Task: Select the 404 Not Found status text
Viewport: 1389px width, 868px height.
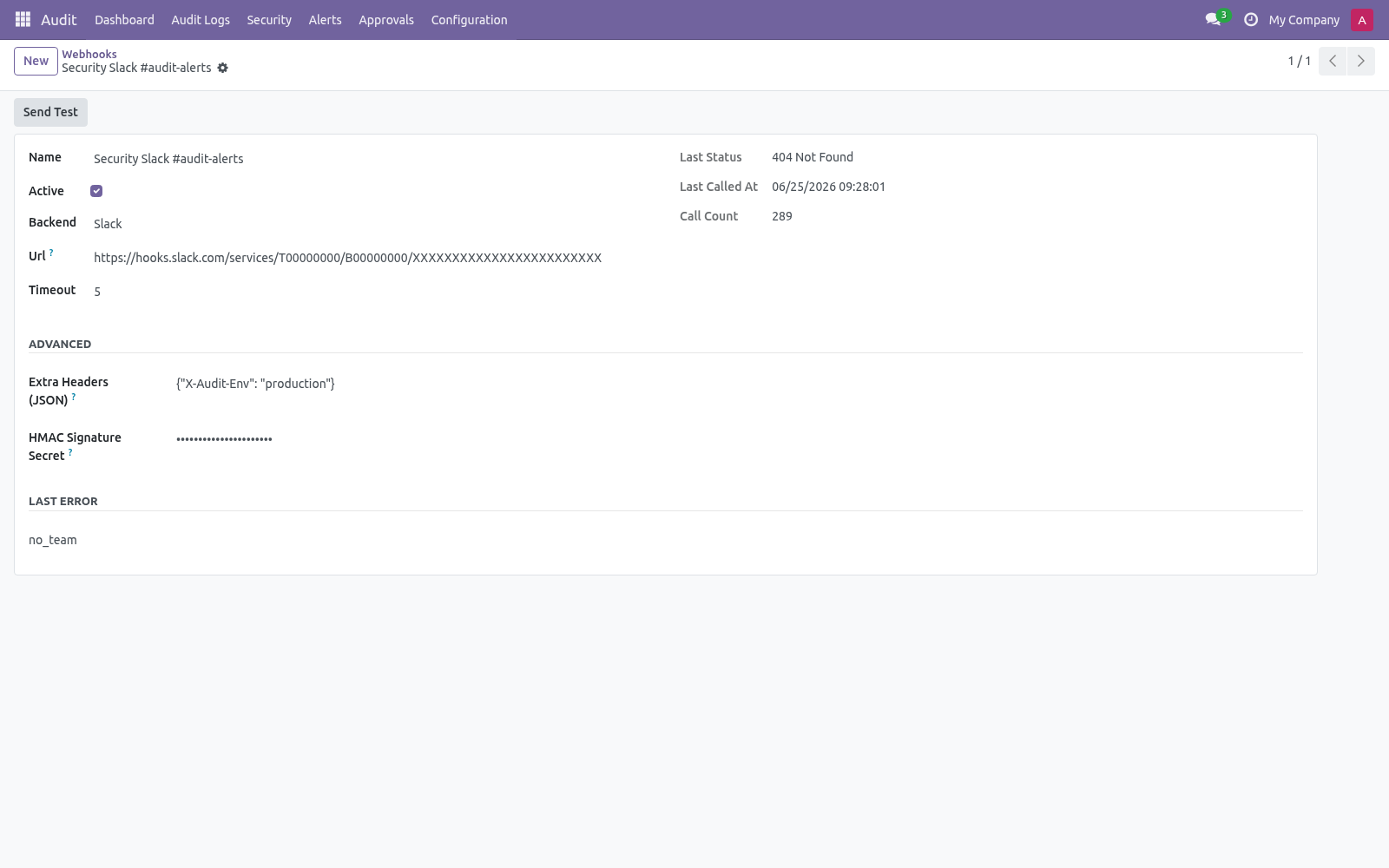Action: (813, 157)
